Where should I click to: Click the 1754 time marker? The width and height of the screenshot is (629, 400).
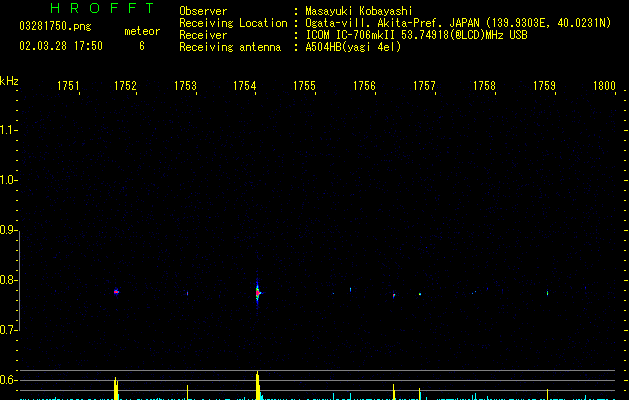coord(245,86)
